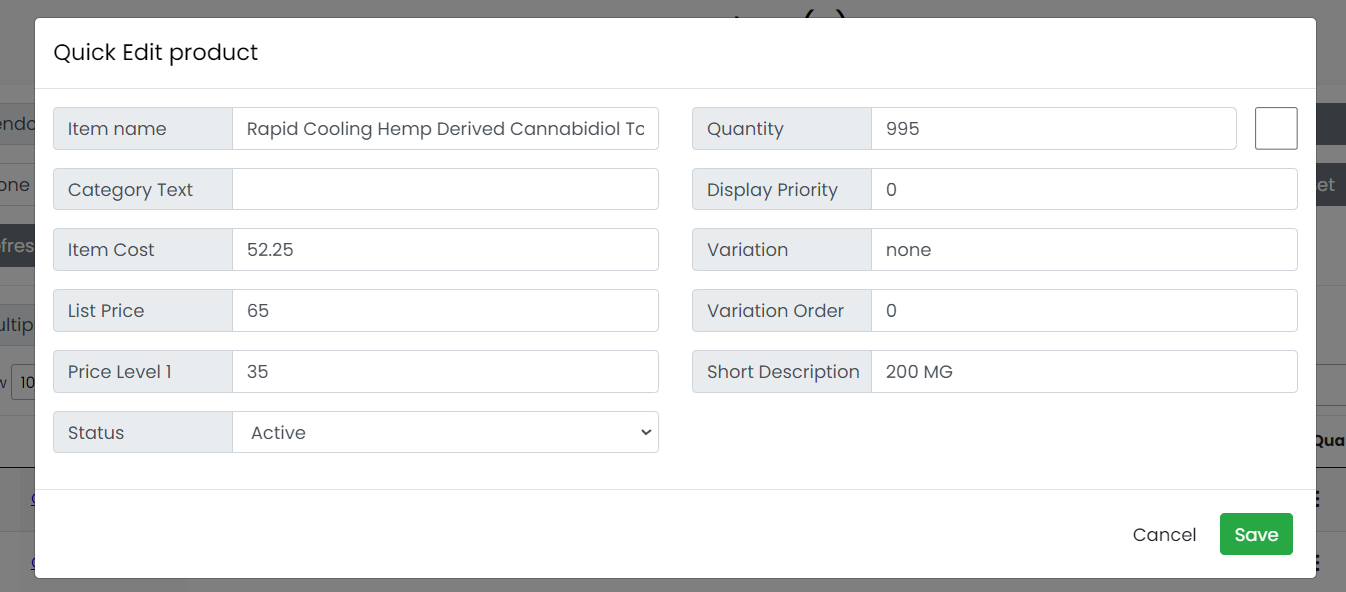Open the Status dropdown showing Active

pyautogui.click(x=445, y=432)
